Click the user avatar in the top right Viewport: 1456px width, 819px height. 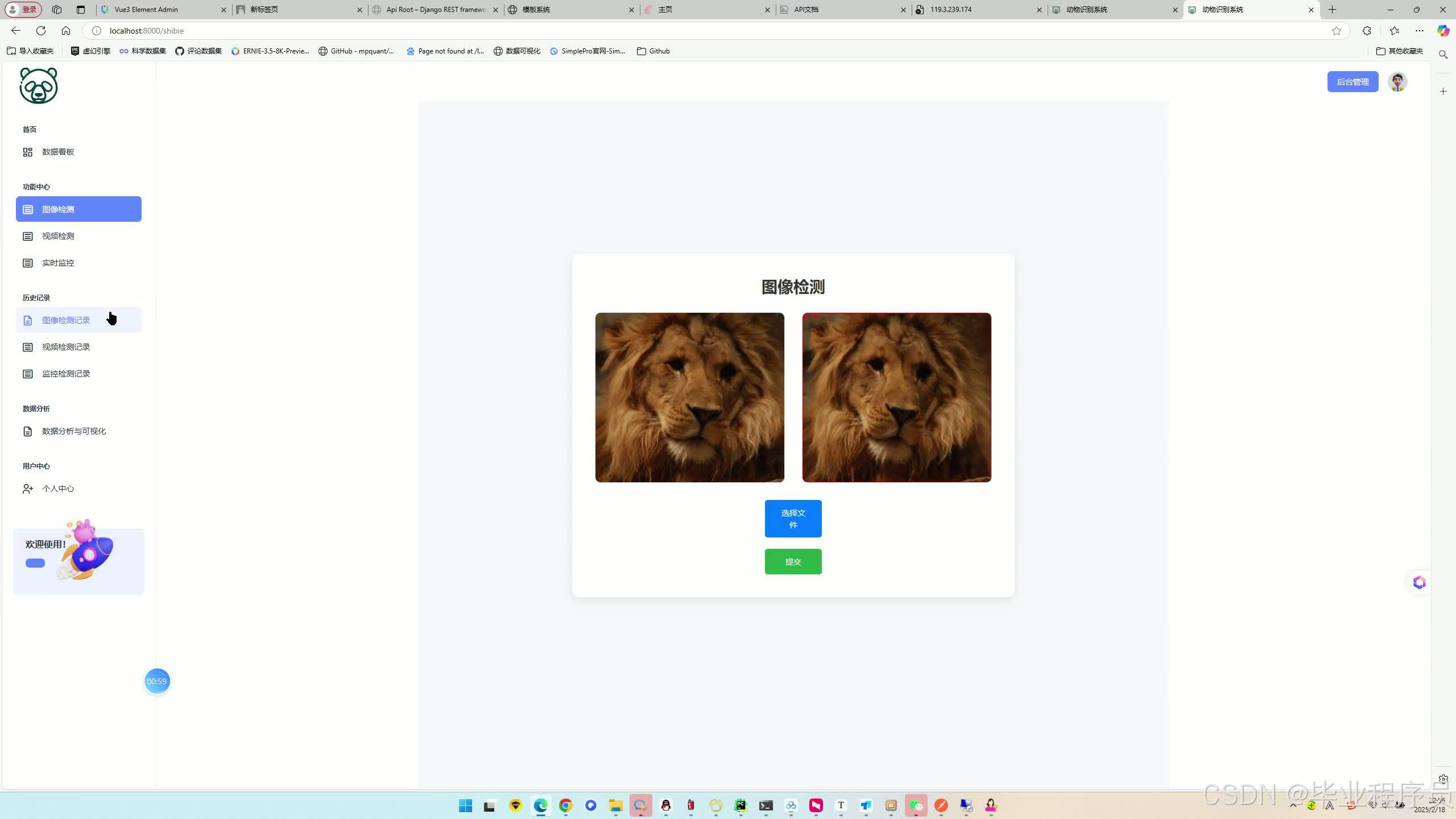click(x=1397, y=82)
